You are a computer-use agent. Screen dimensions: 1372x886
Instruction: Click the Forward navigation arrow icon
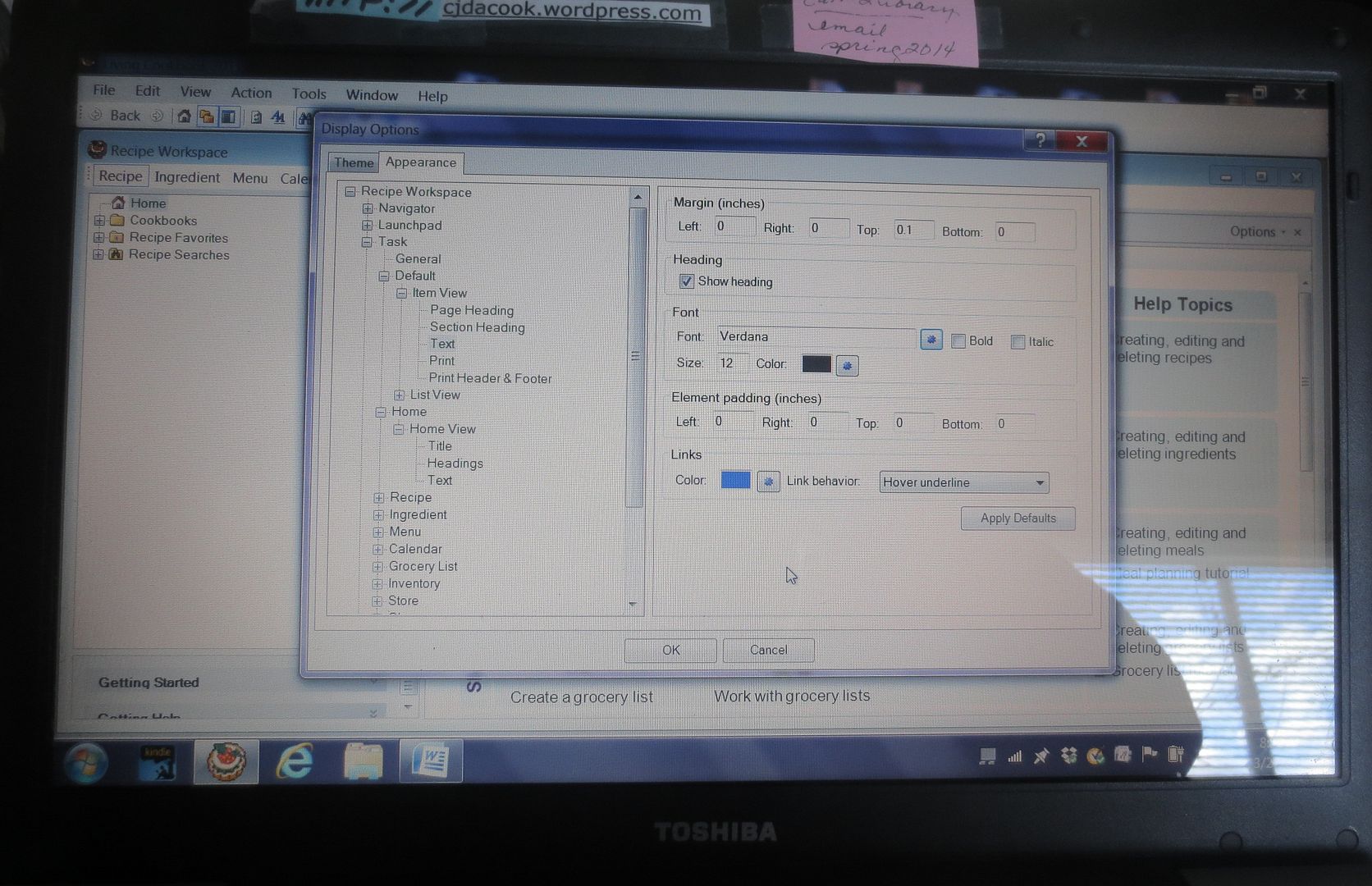[157, 116]
